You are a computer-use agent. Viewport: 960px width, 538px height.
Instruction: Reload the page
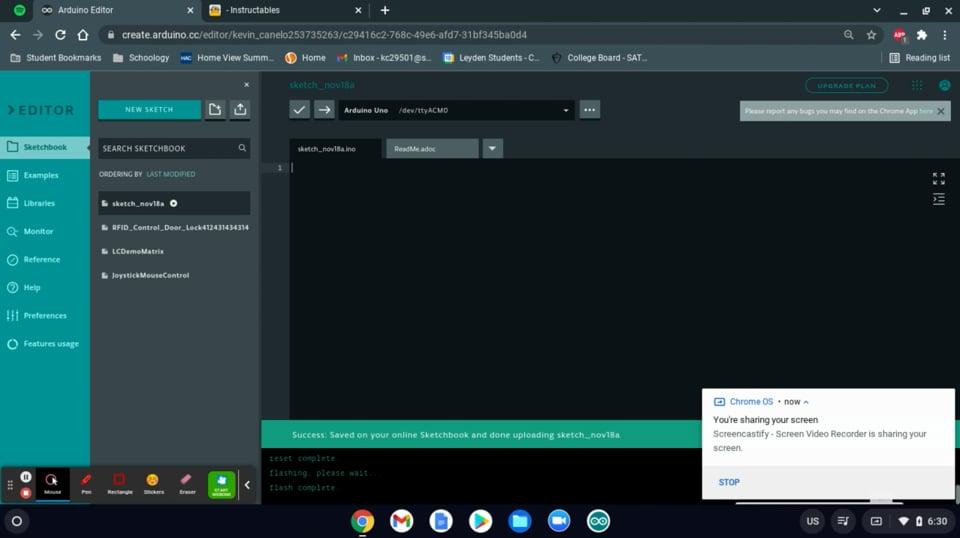(60, 35)
